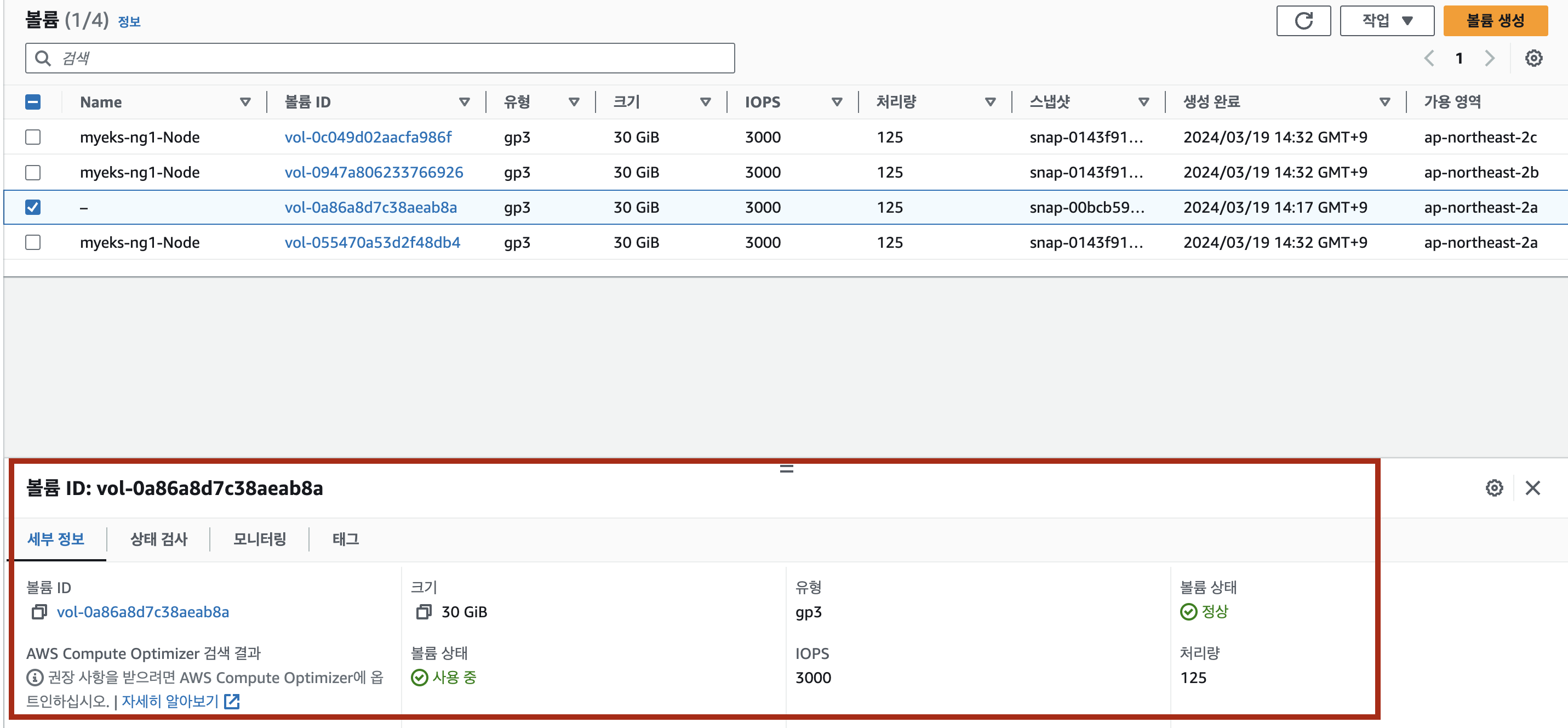Copy volume ID using the copy icon
Screen dimensions: 1568x728
pos(39,612)
